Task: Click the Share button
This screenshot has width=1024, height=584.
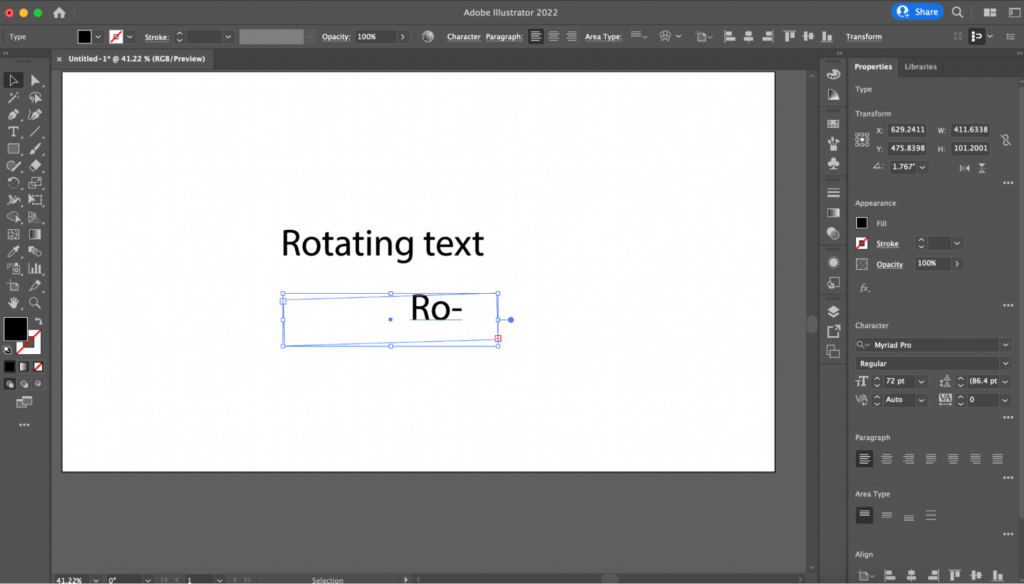Action: (917, 12)
